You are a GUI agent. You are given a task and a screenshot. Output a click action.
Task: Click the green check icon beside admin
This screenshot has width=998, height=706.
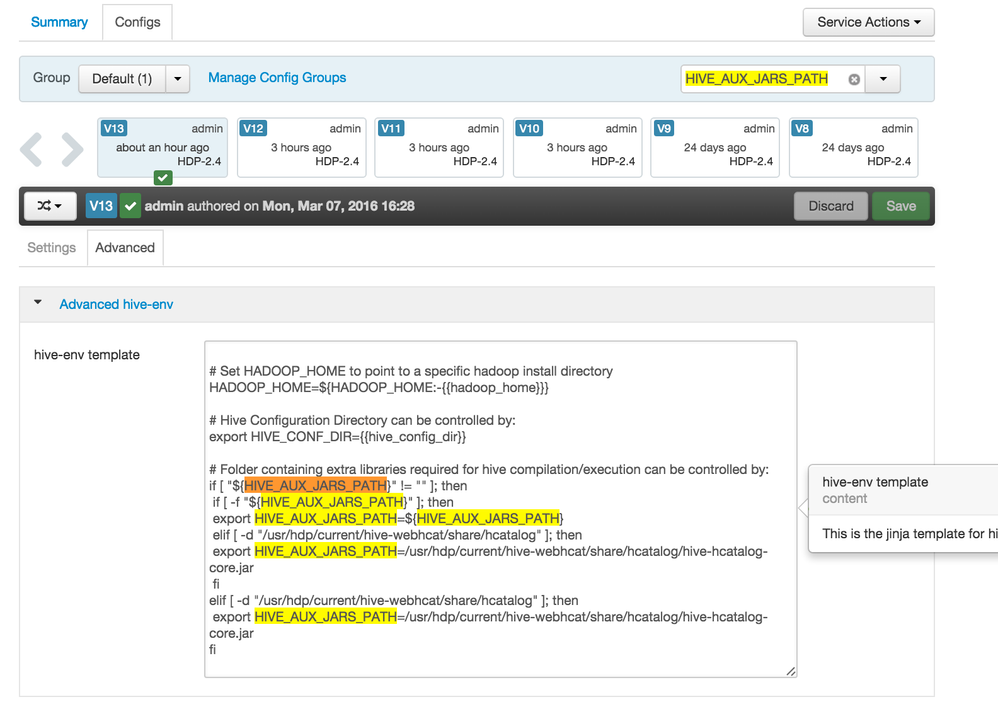pyautogui.click(x=130, y=206)
